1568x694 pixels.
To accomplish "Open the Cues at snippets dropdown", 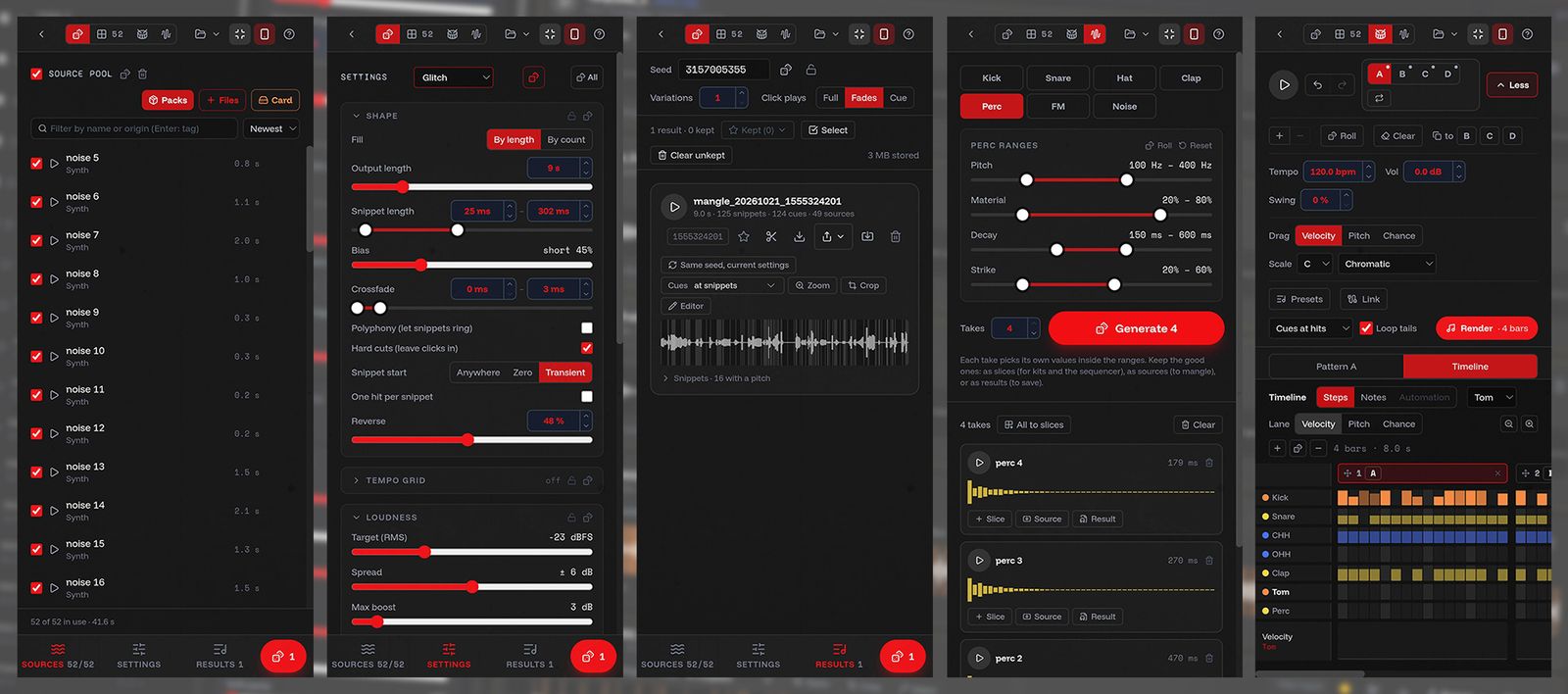I will tap(721, 285).
